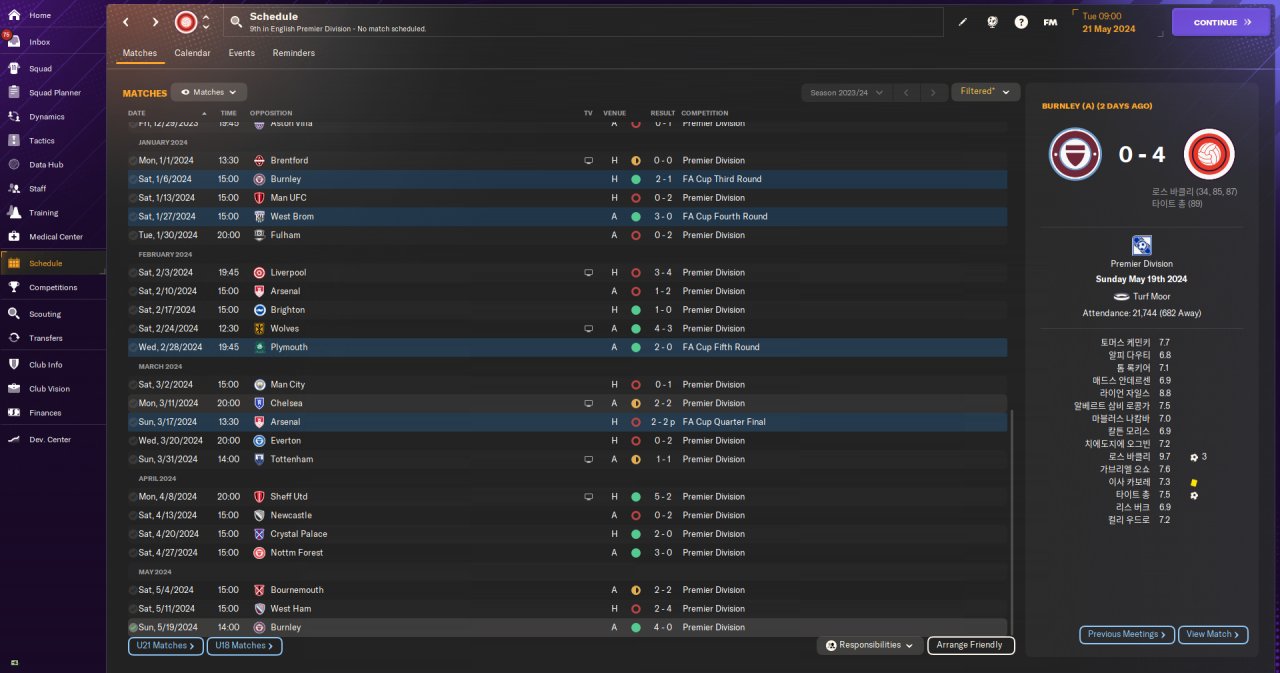
Task: Open the Transfers arrows icon
Action: click(x=14, y=338)
